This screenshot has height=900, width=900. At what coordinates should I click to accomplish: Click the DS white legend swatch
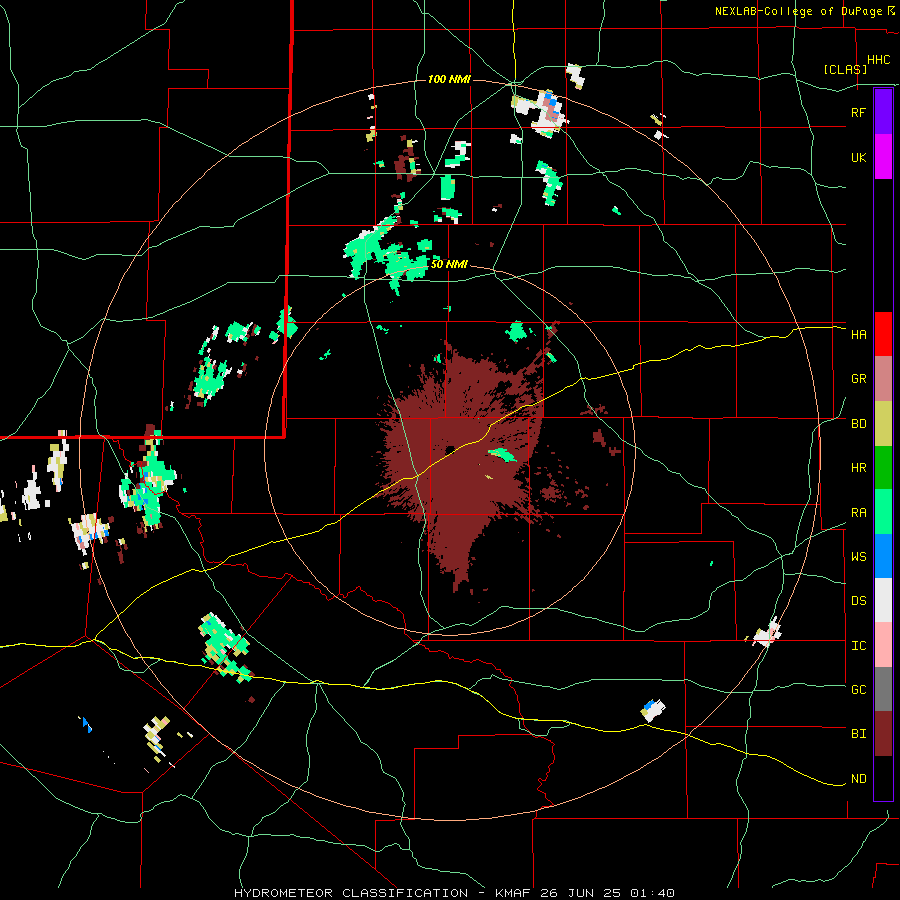pyautogui.click(x=883, y=600)
